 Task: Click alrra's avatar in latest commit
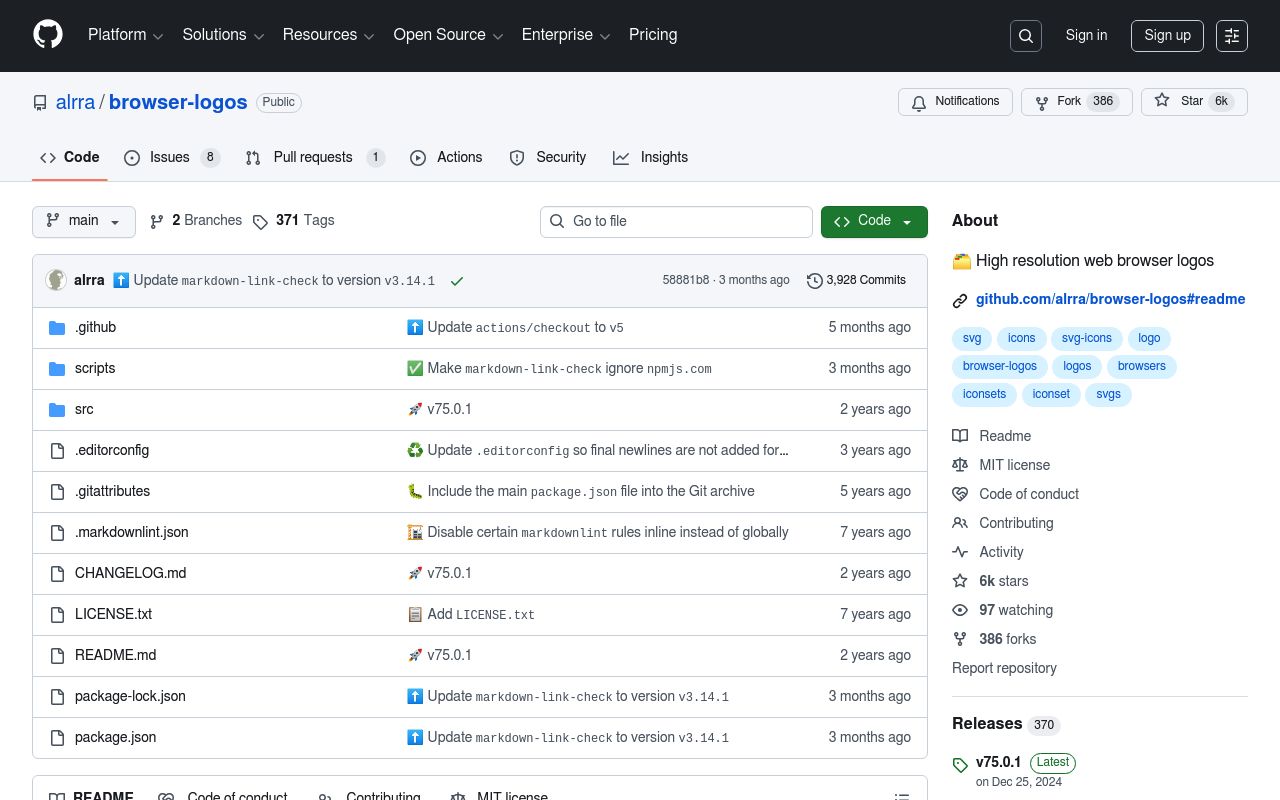tap(56, 280)
